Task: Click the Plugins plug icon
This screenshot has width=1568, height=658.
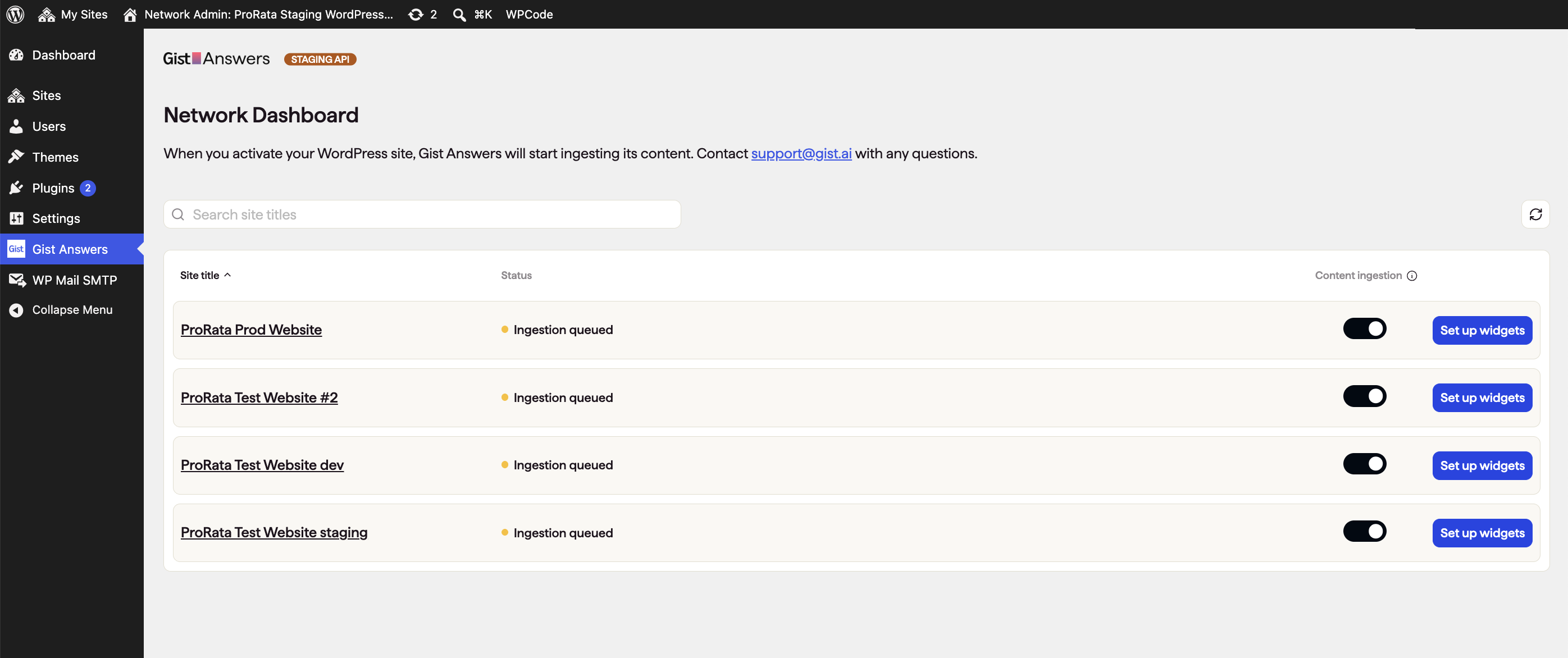Action: [16, 188]
